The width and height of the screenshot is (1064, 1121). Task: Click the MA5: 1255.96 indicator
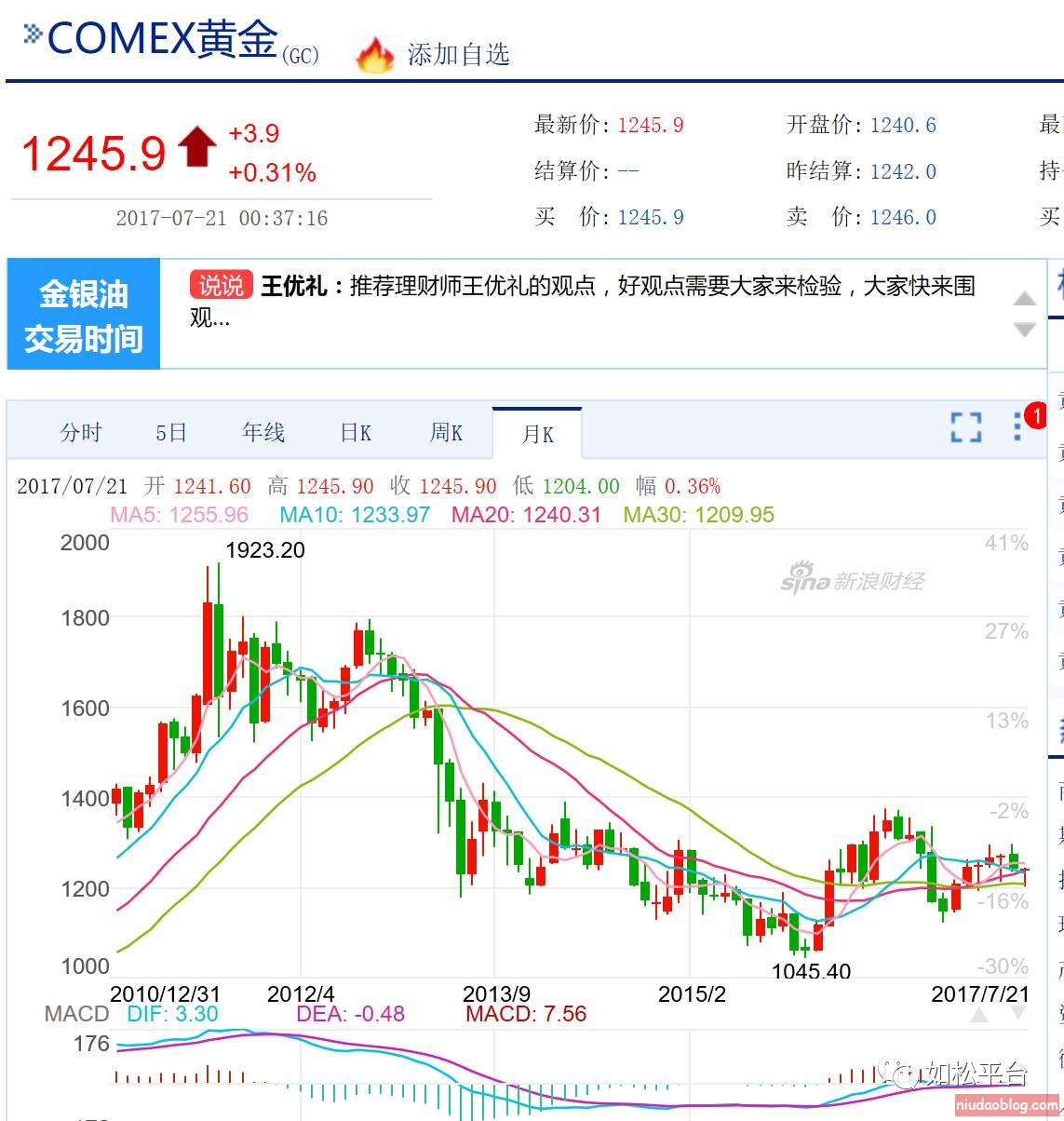pos(180,515)
